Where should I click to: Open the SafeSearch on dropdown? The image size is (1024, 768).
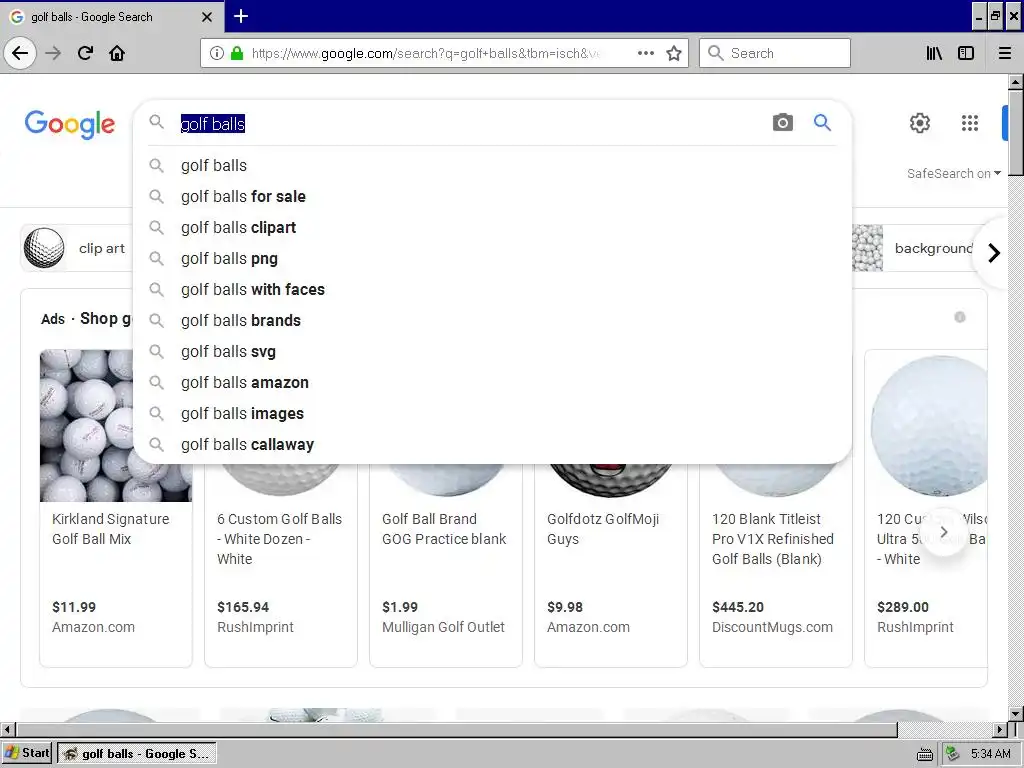tap(953, 174)
